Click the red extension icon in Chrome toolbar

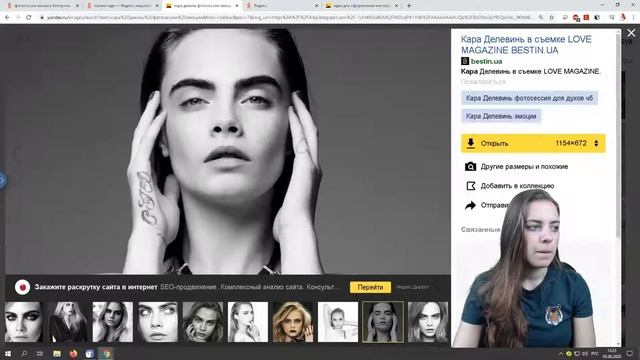(x=586, y=18)
